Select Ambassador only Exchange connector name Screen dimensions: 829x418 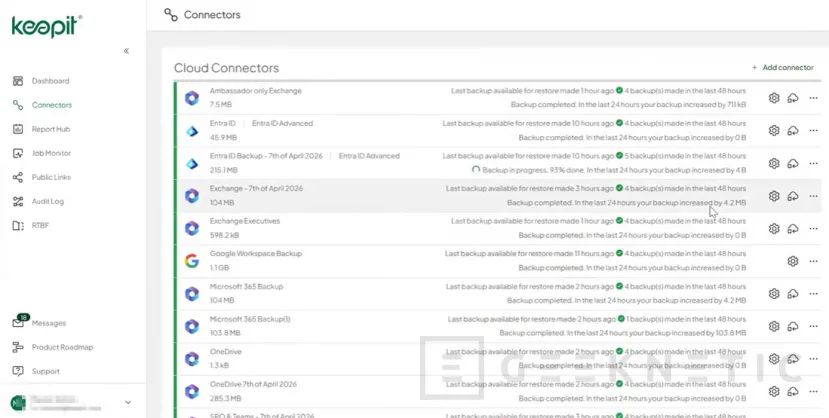coord(255,91)
